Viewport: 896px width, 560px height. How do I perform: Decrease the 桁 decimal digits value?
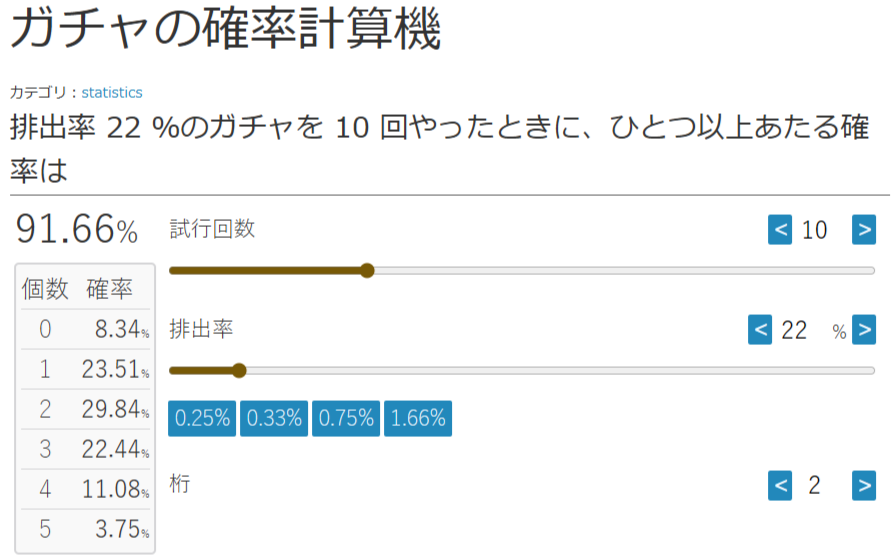click(780, 486)
